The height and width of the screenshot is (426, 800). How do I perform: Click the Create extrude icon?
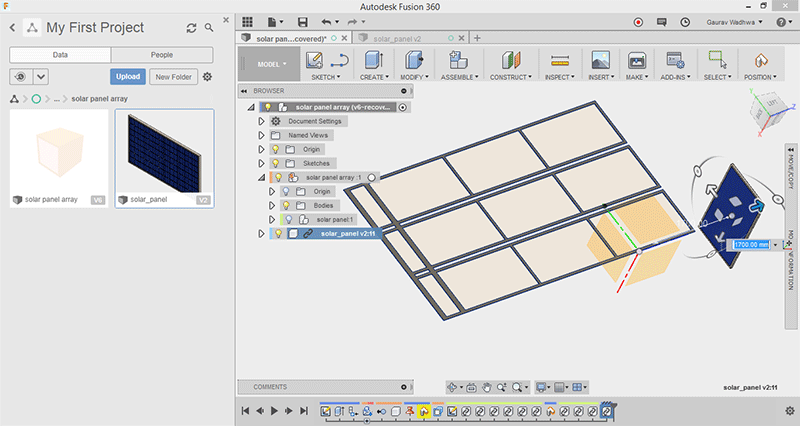coord(374,61)
